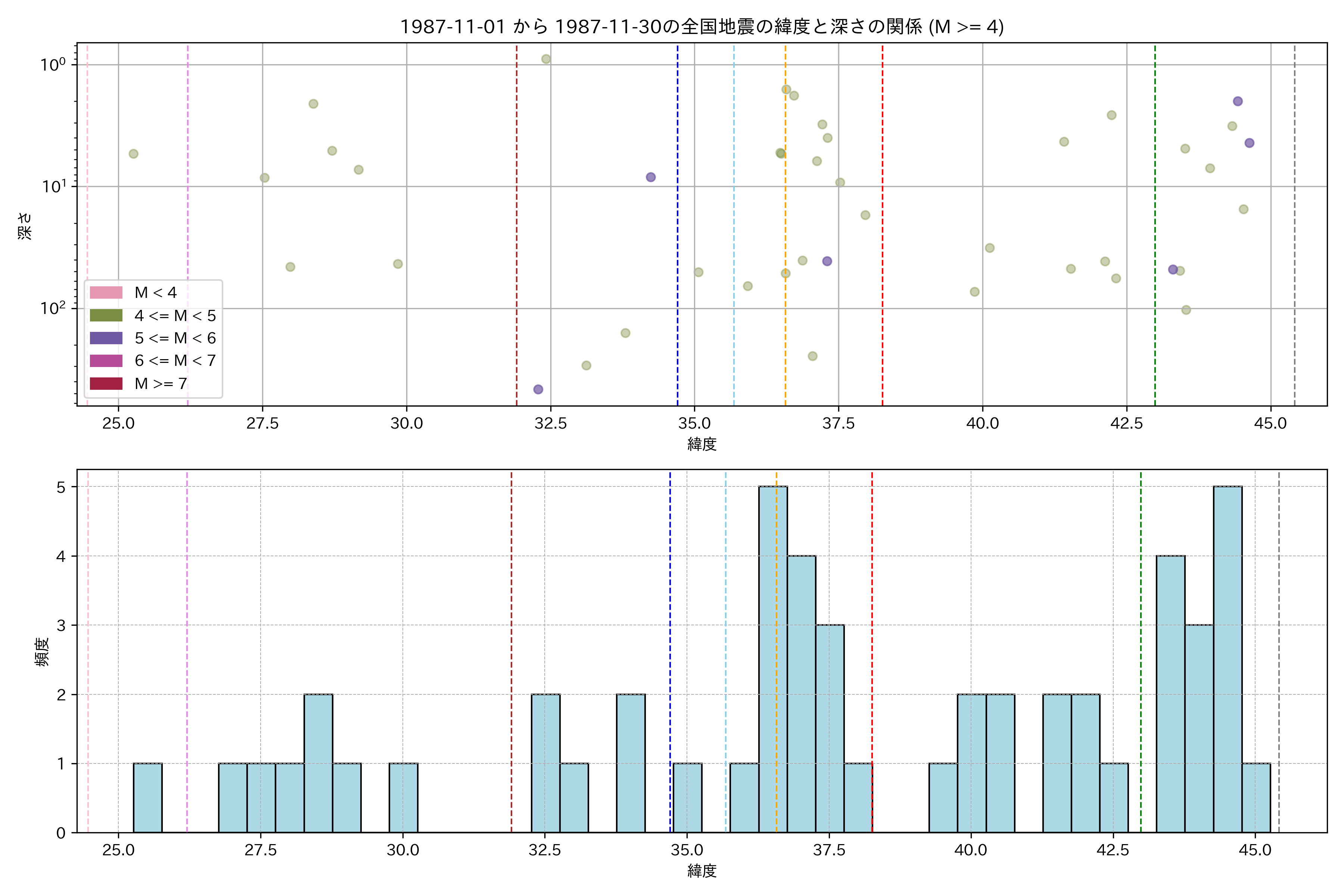Click the pink M < 4 legend swatch
The width and height of the screenshot is (1344, 896).
point(106,293)
